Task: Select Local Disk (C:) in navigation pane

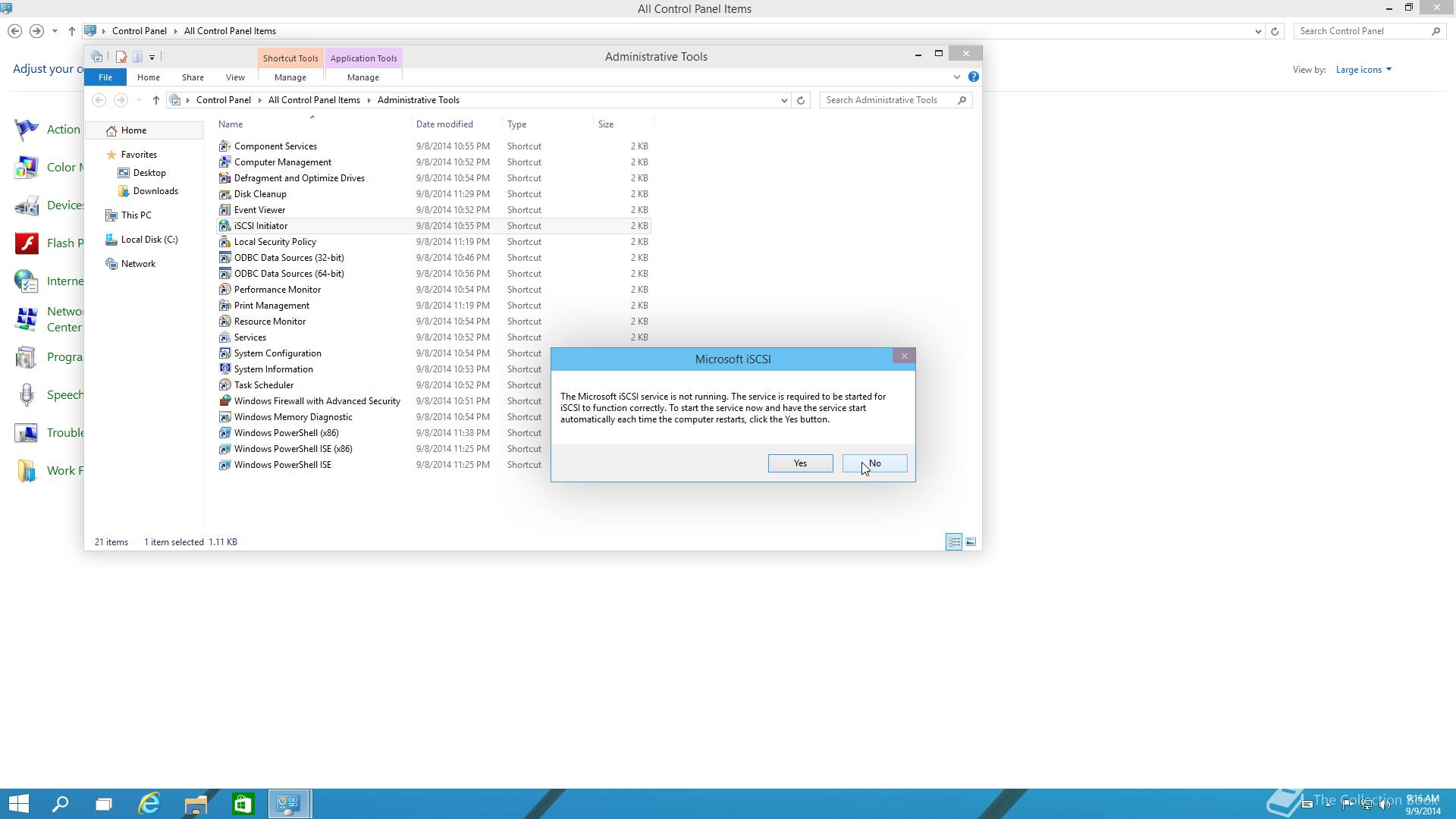Action: (x=149, y=240)
